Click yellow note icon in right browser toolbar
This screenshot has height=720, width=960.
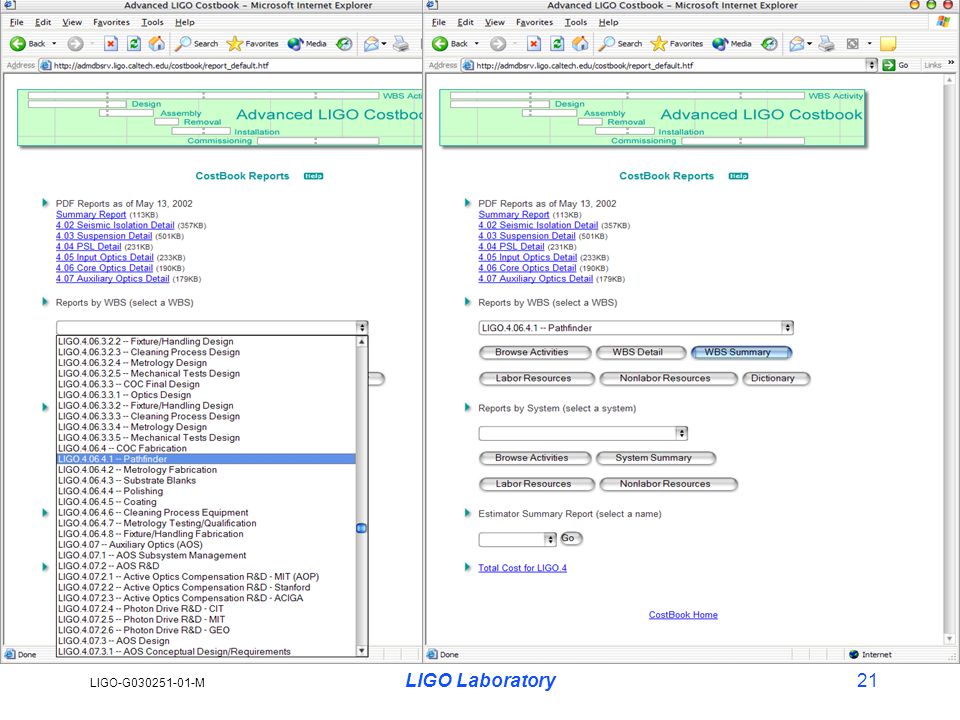click(888, 43)
